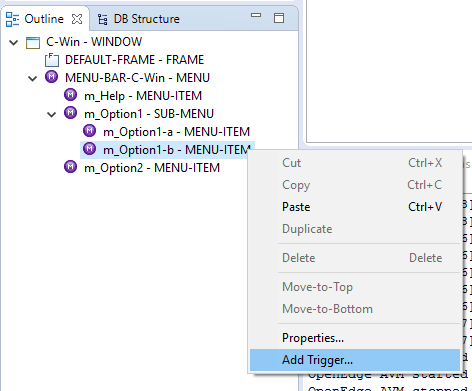Choose Move-to-Top from context menu
The image size is (472, 391).
355,287
